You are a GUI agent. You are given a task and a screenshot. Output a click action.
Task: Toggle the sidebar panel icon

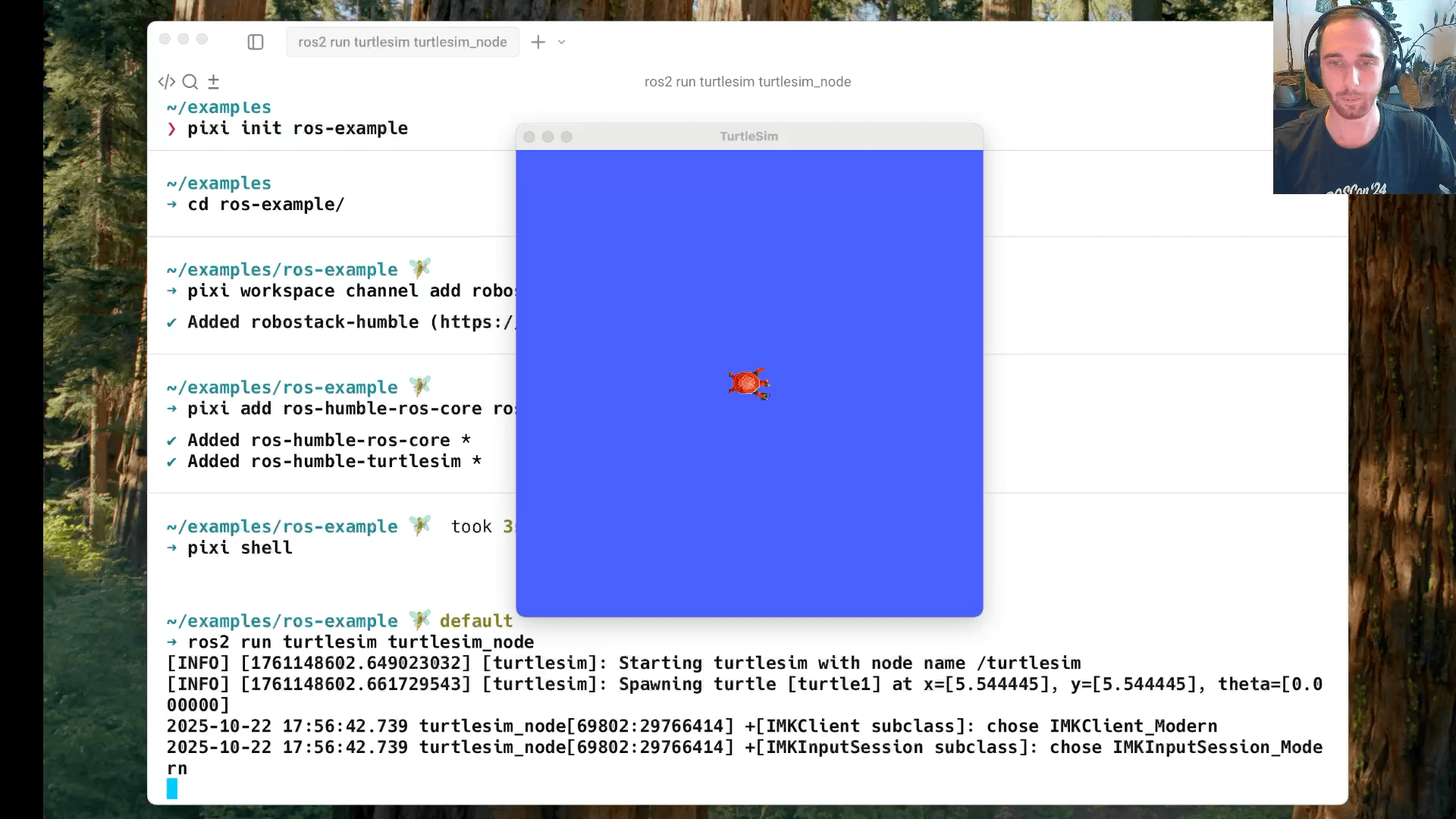256,42
